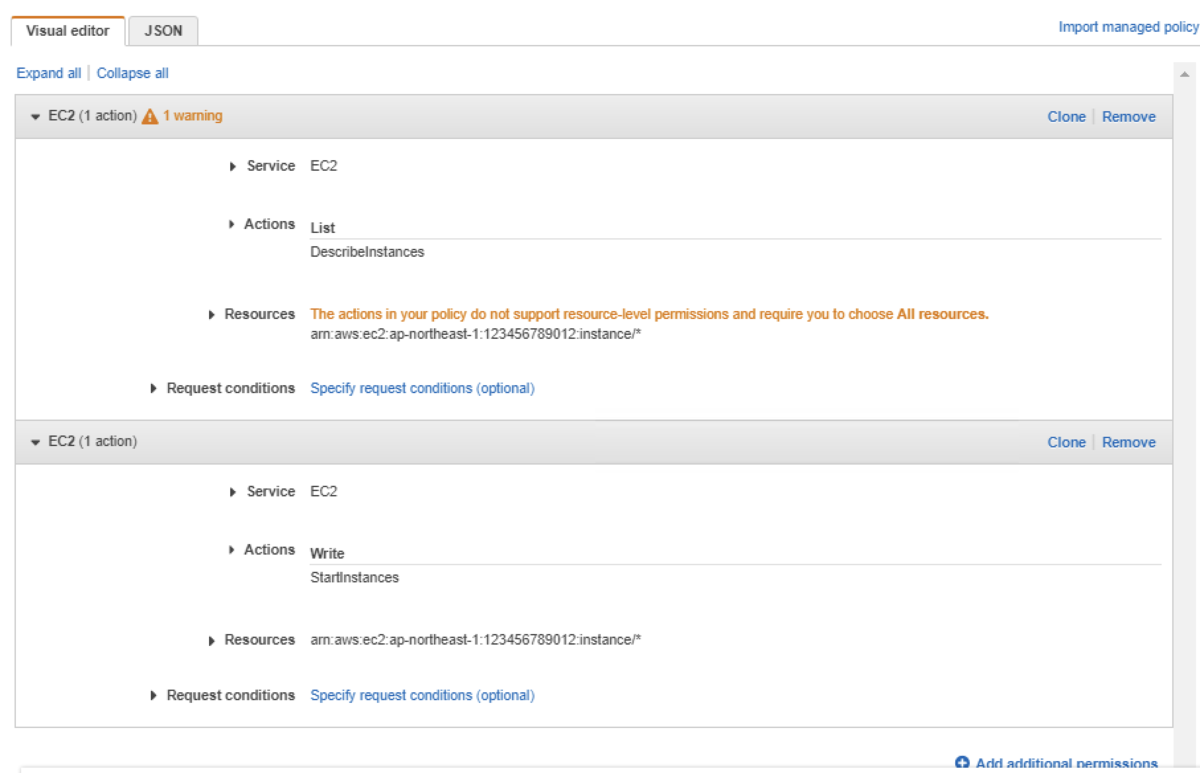Select the StartInstances action text
This screenshot has width=1200, height=773.
point(354,577)
